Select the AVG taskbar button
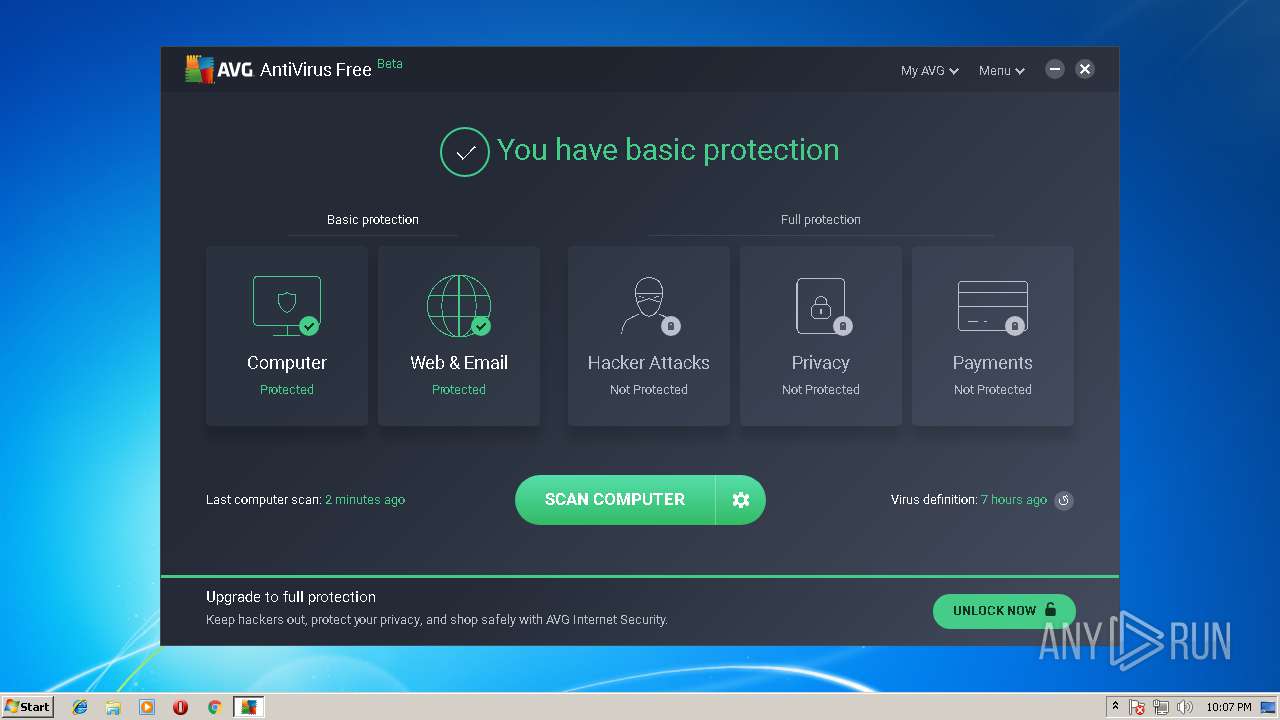 pos(248,707)
